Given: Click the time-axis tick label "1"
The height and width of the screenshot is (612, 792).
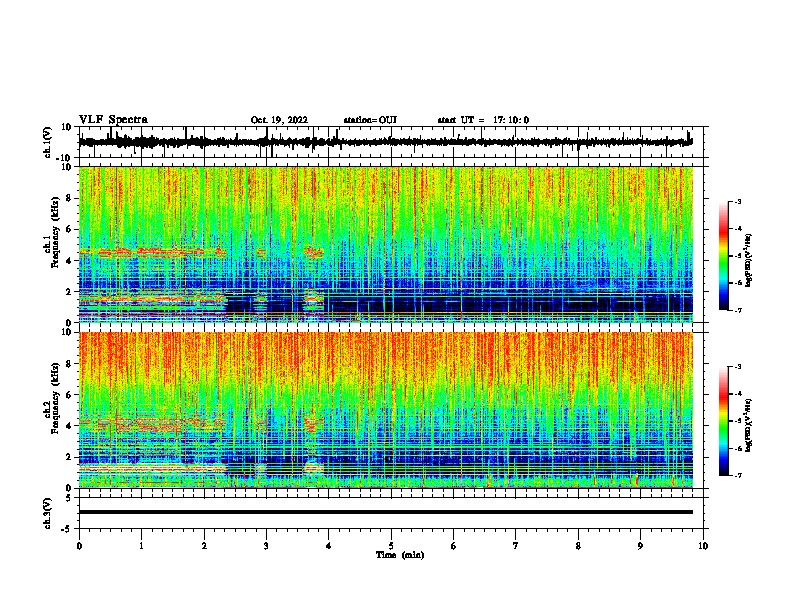Looking at the screenshot, I should (x=141, y=546).
